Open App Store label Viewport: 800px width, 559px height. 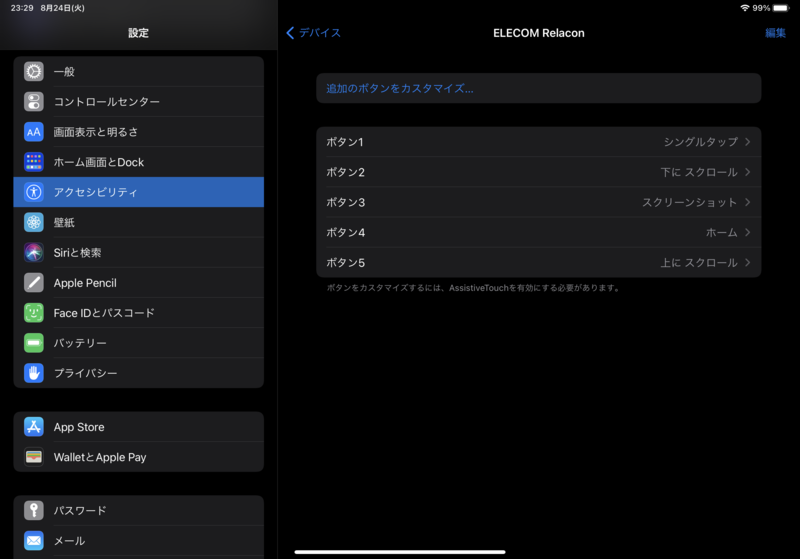(79, 427)
